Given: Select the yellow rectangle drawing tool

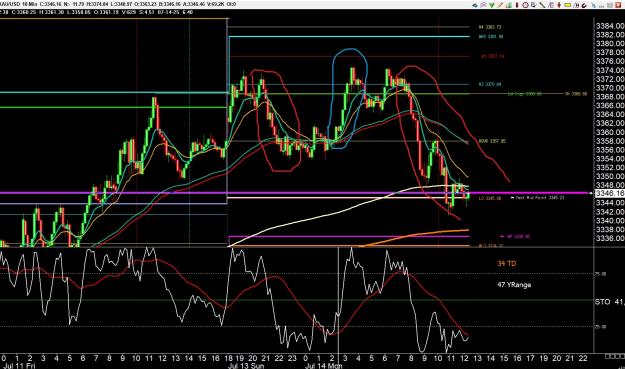Looking at the screenshot, I should [x=568, y=5].
